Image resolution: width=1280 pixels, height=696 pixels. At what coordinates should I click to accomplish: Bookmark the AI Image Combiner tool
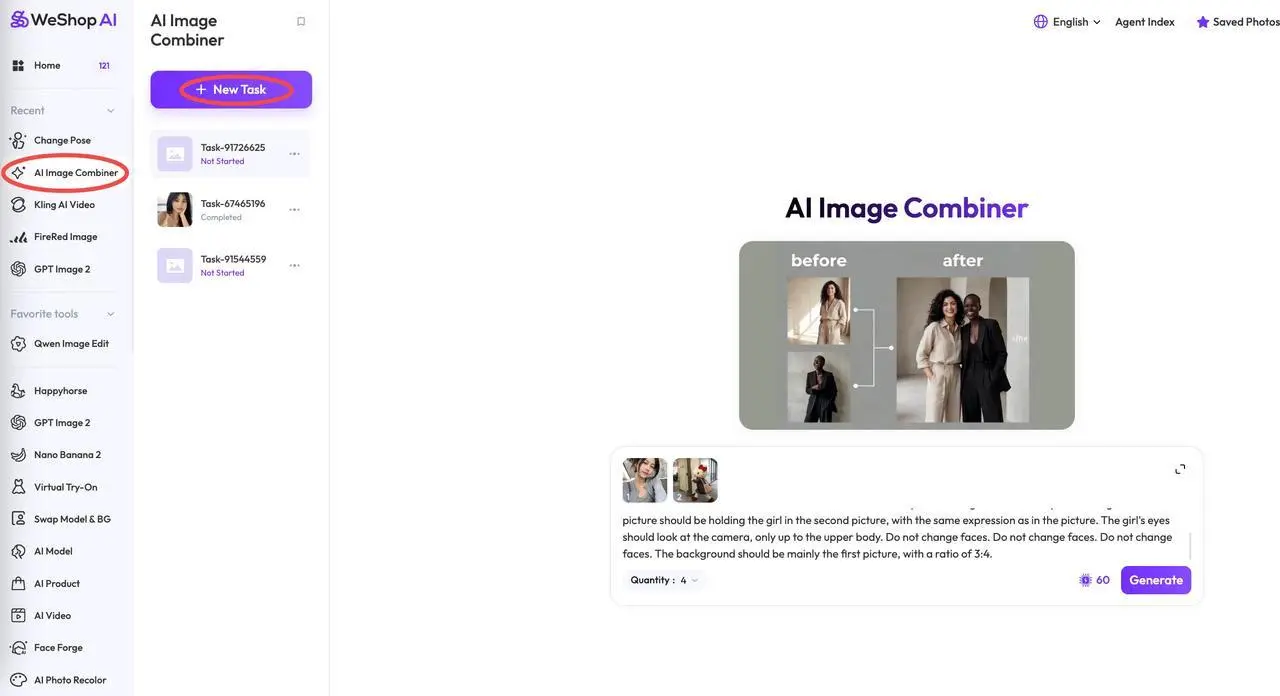tap(301, 21)
